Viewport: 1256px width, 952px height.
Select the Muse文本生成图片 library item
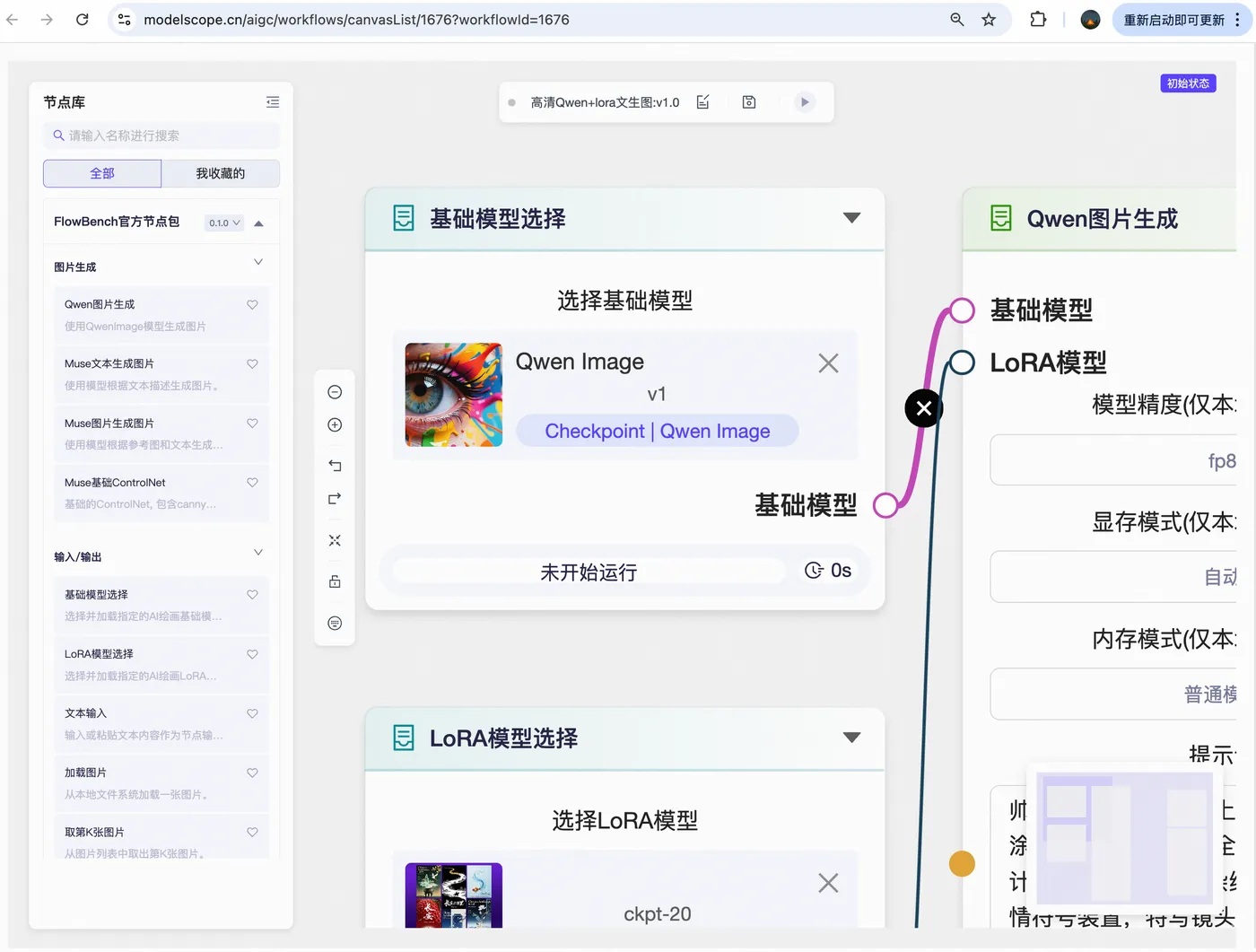coord(161,374)
